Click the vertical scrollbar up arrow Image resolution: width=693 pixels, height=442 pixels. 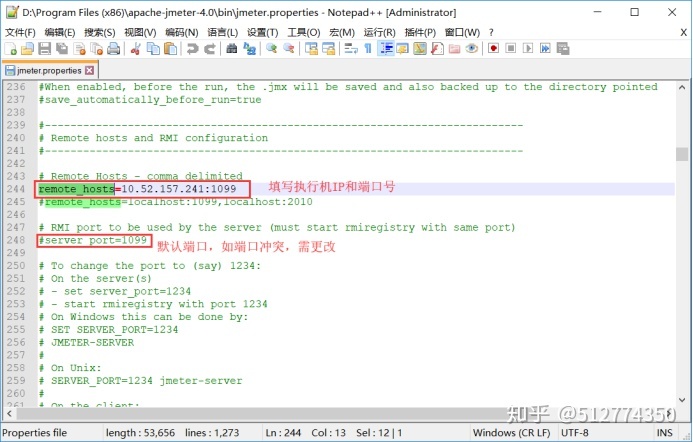682,88
